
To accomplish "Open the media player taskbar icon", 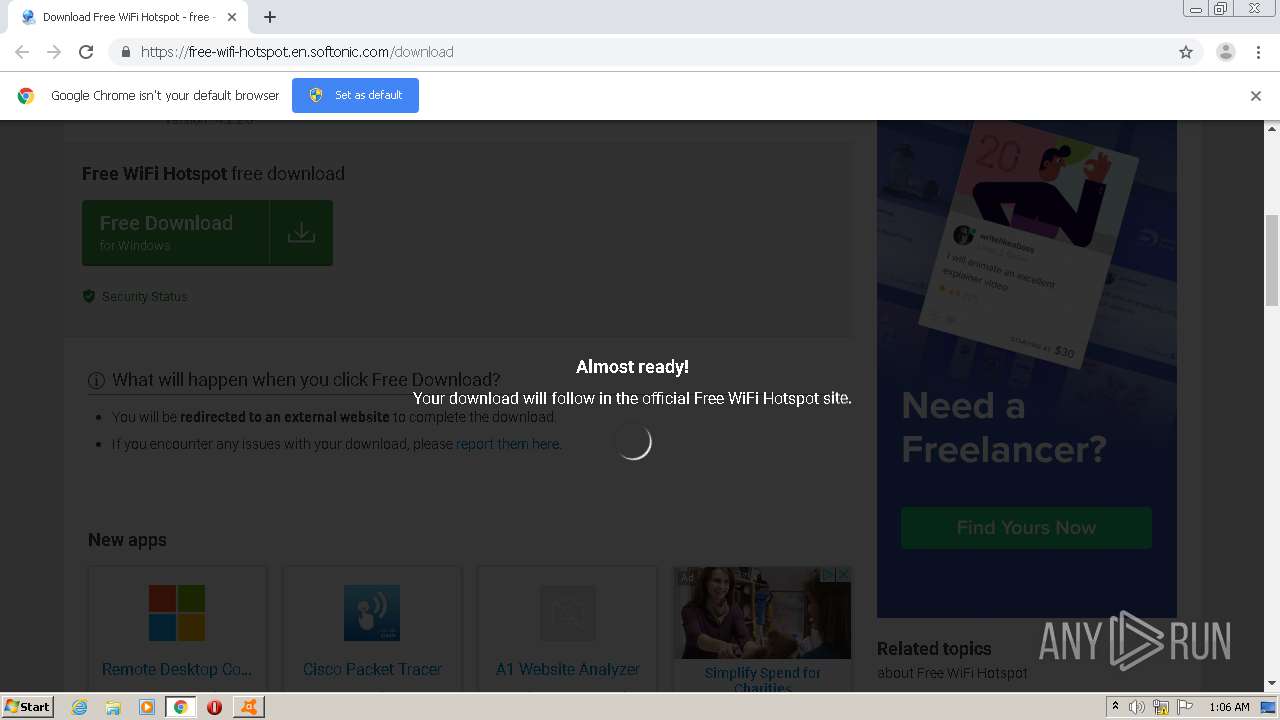I will point(147,707).
